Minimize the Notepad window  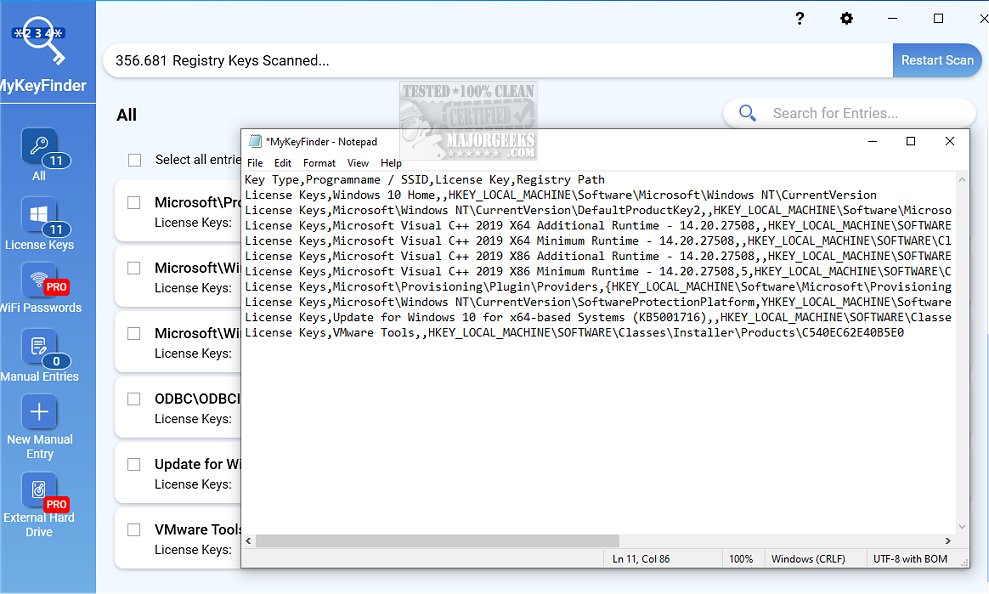coord(872,141)
